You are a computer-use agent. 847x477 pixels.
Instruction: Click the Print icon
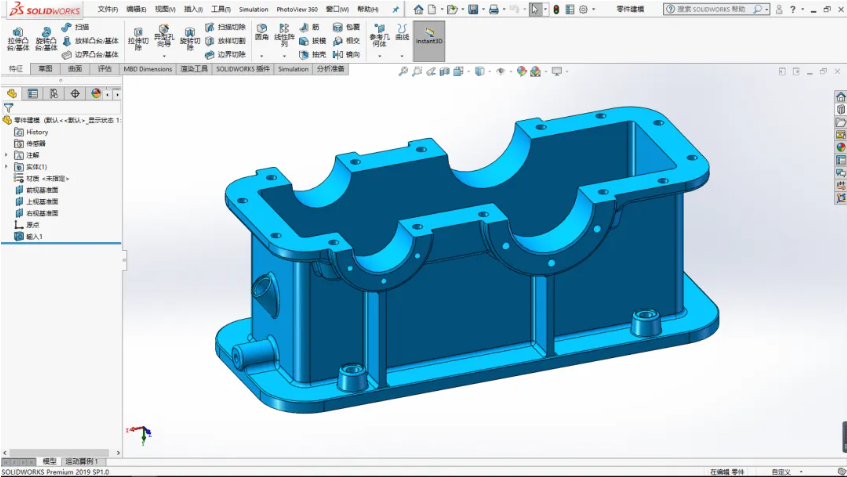(494, 9)
